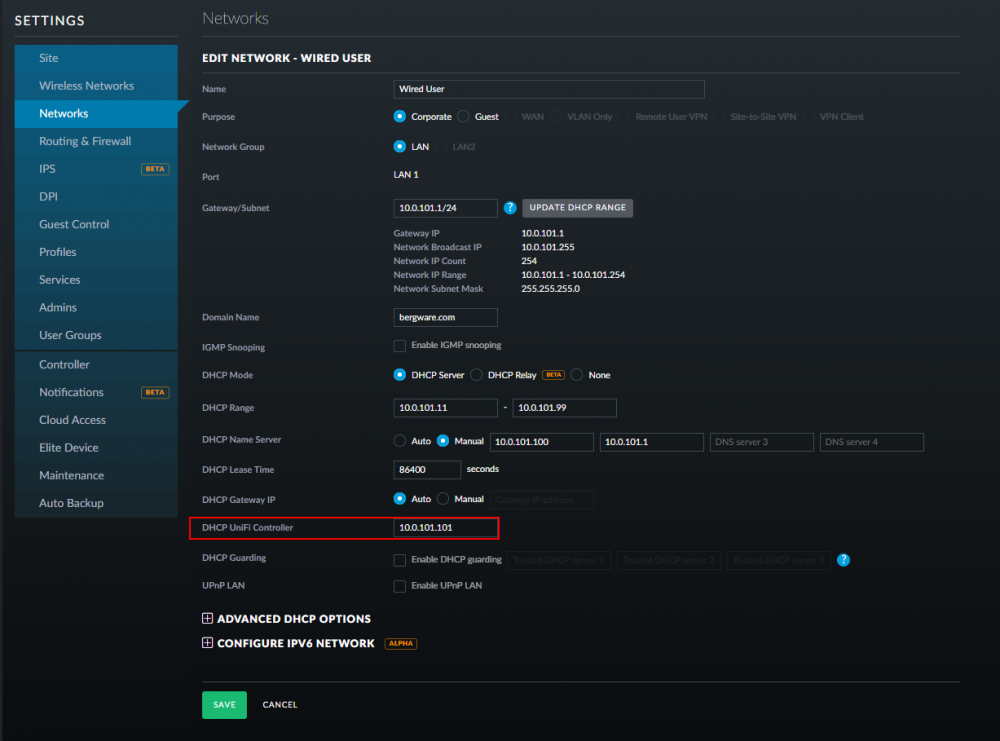The width and height of the screenshot is (1000, 741).
Task: Open Guest Control settings
Action: 96,224
